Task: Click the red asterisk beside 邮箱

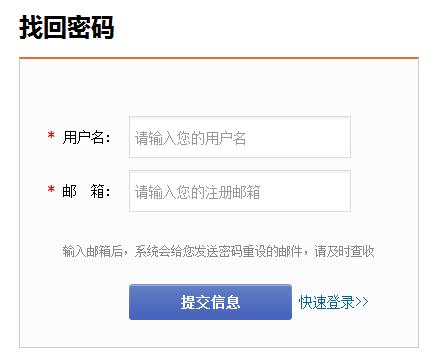Action: point(51,189)
